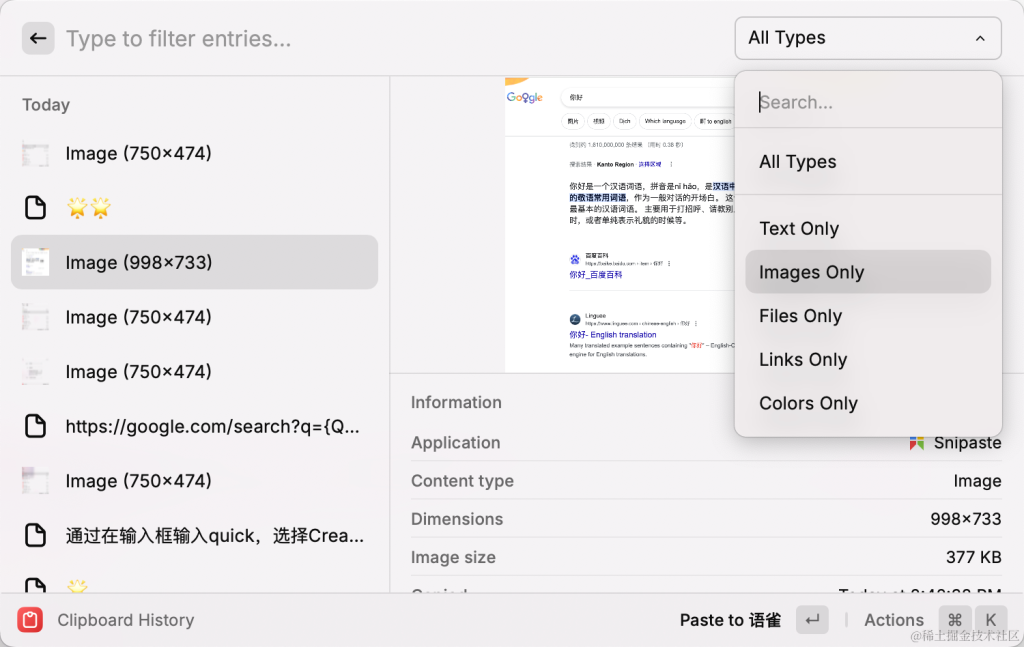Click the Paste to 语雀 action
Image resolution: width=1024 pixels, height=647 pixels.
[730, 620]
